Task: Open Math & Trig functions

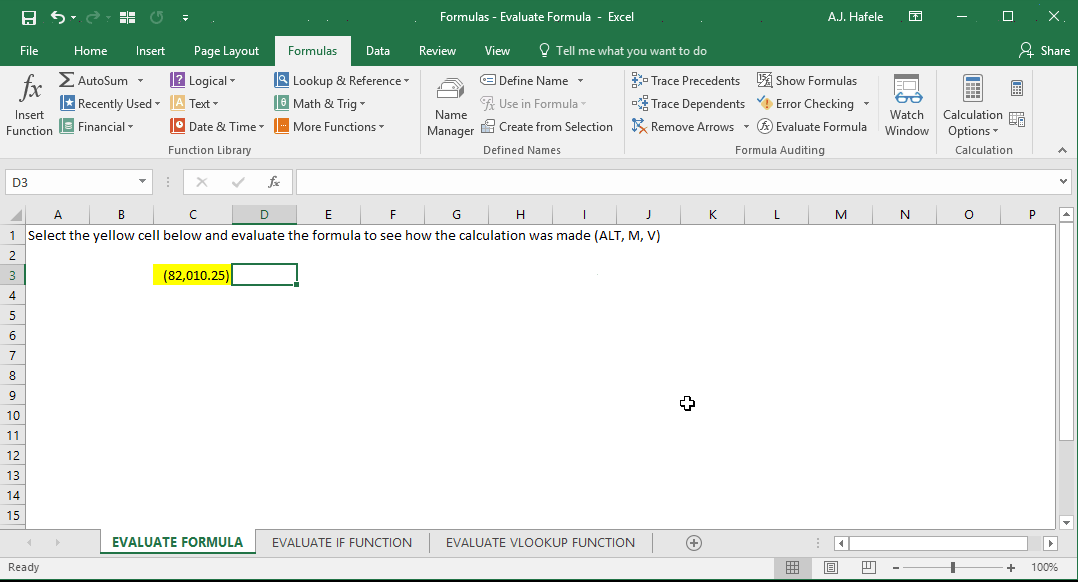Action: click(320, 104)
